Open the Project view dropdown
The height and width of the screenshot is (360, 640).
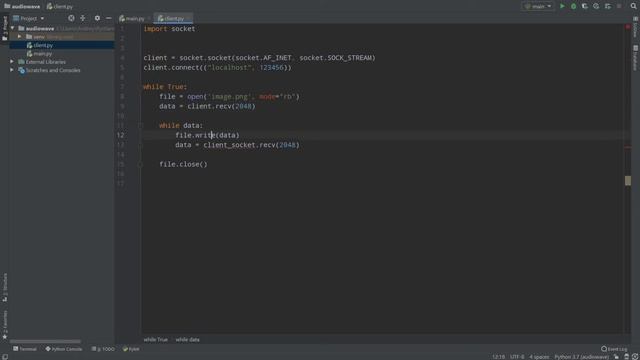(x=29, y=18)
